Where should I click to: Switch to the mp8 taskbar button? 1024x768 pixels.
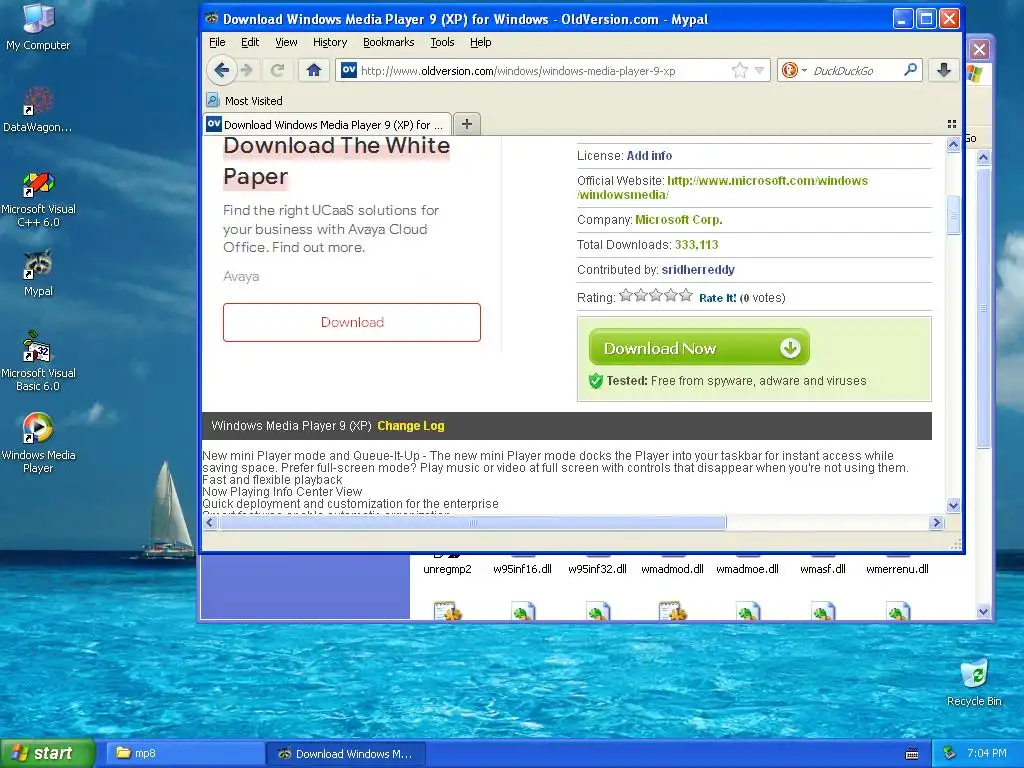click(x=185, y=753)
